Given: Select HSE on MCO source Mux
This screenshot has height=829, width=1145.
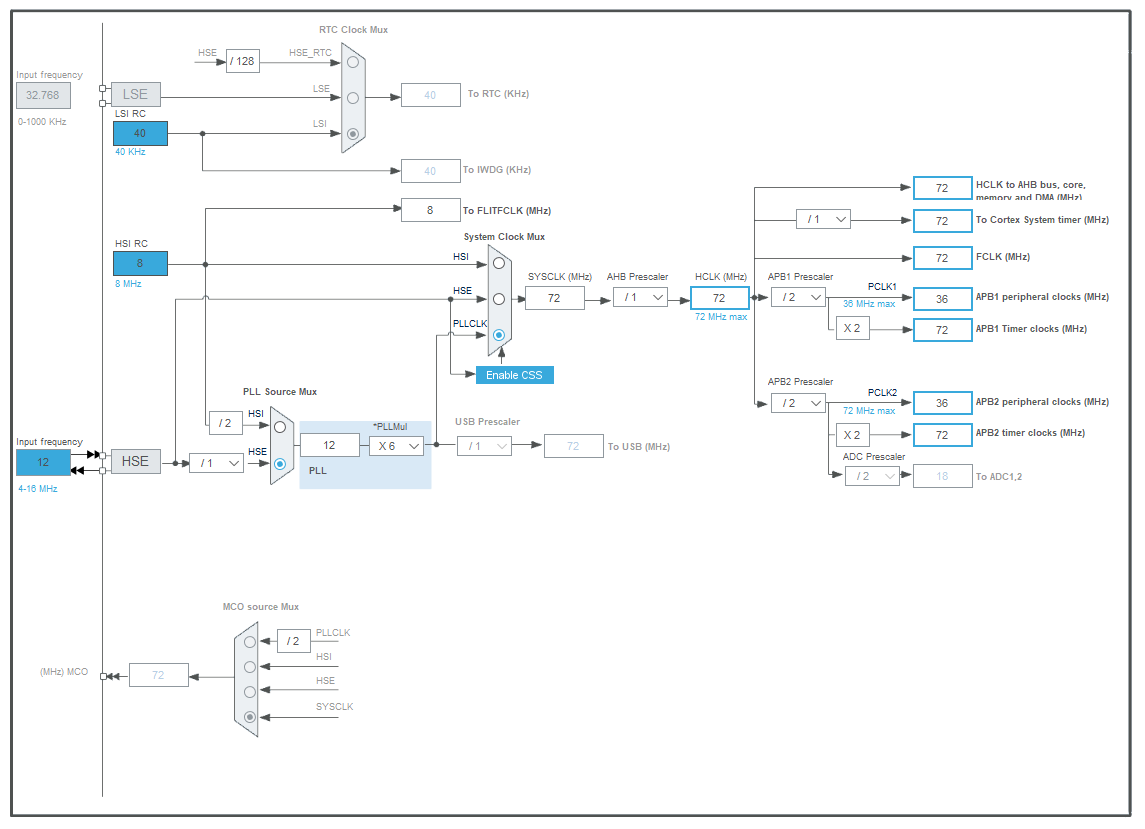Looking at the screenshot, I should [250, 692].
